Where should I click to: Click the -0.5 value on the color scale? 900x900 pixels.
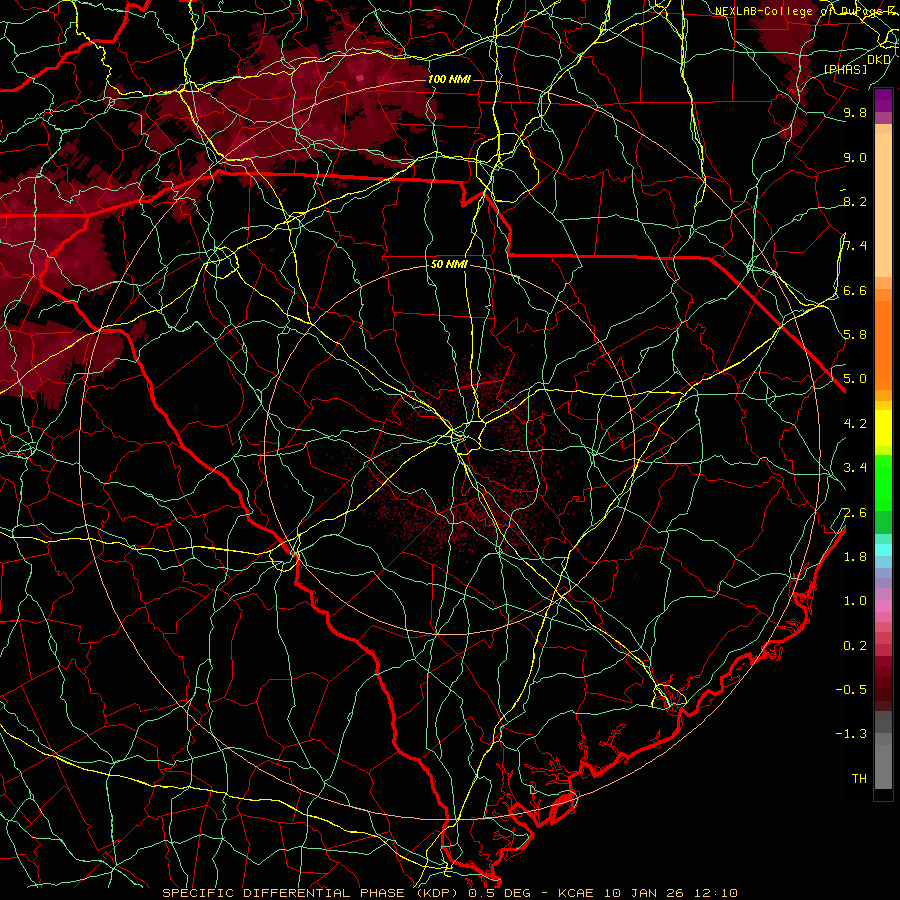pos(851,689)
